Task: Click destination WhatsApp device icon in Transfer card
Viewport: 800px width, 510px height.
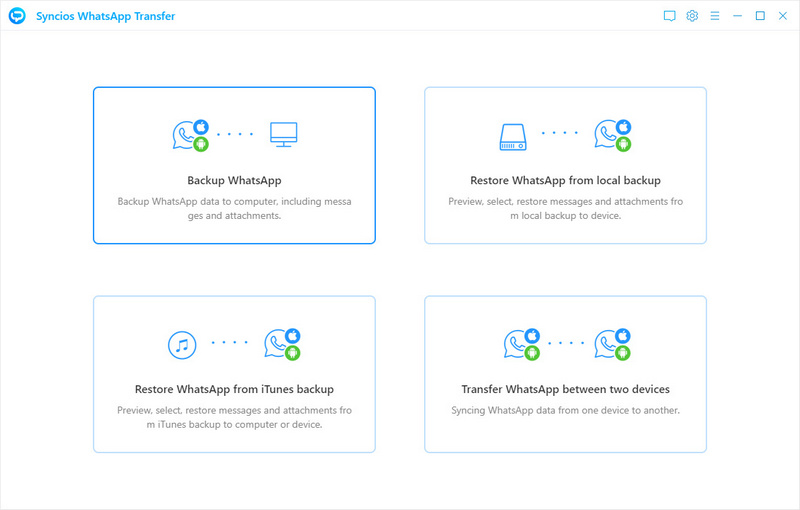Action: [x=613, y=344]
